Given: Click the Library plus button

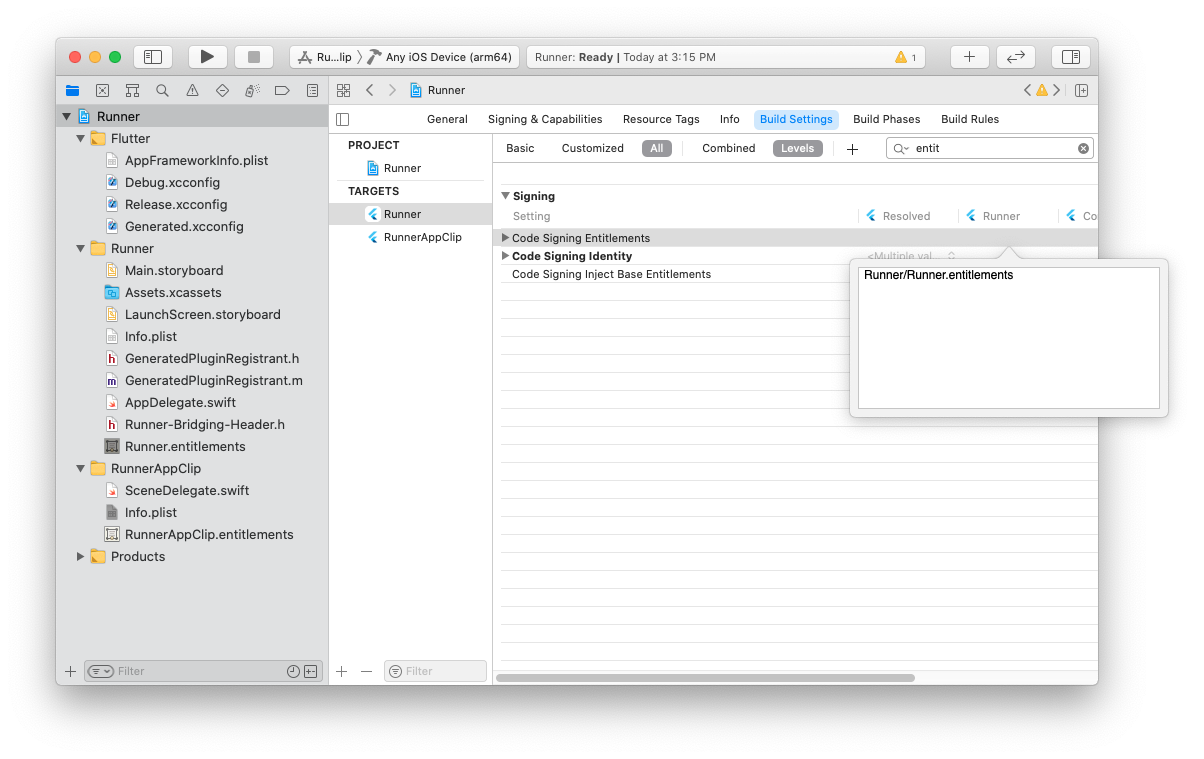Looking at the screenshot, I should click(x=969, y=57).
